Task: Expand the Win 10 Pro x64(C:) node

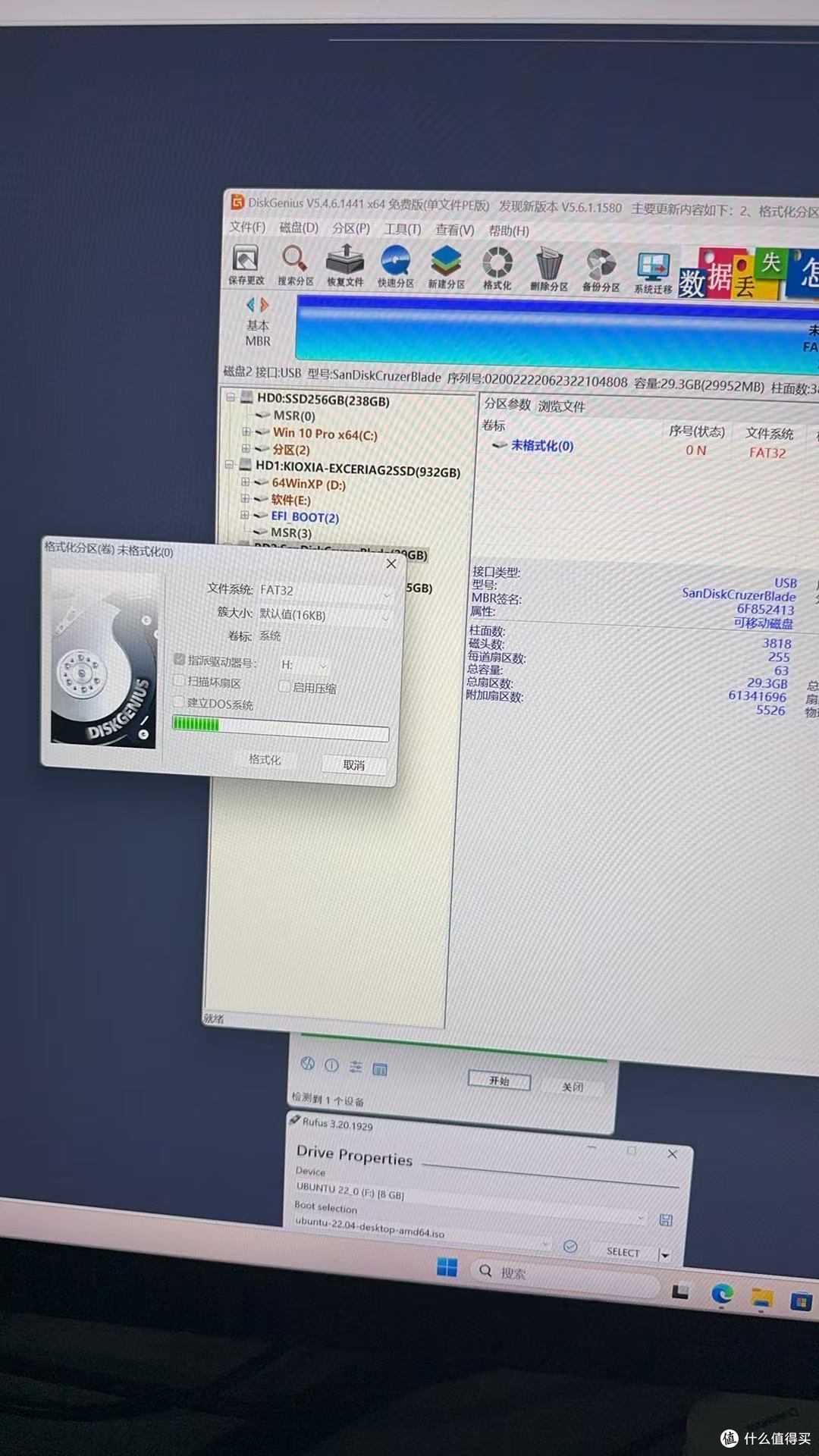Action: (x=246, y=431)
